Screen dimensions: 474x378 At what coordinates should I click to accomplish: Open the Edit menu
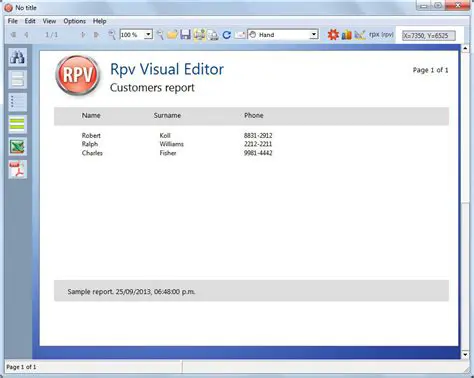(x=30, y=21)
